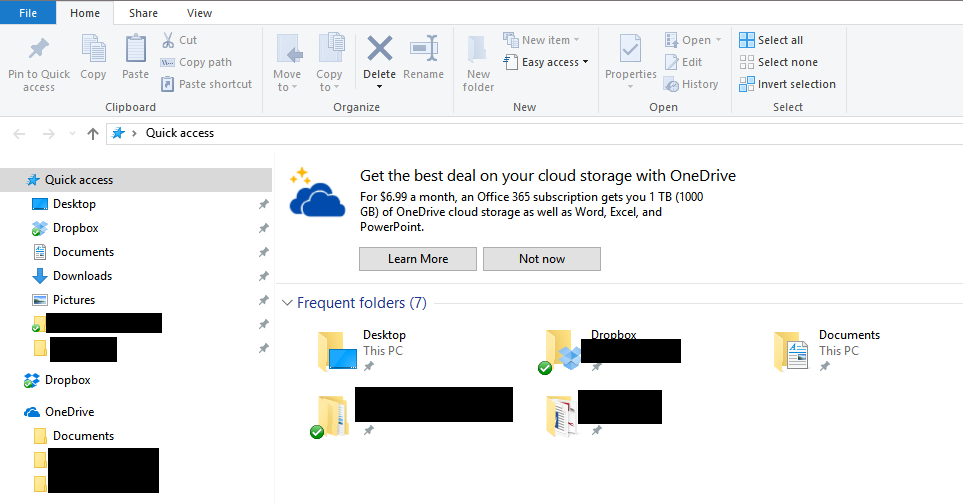
Task: Switch to the View tab
Action: coord(199,13)
